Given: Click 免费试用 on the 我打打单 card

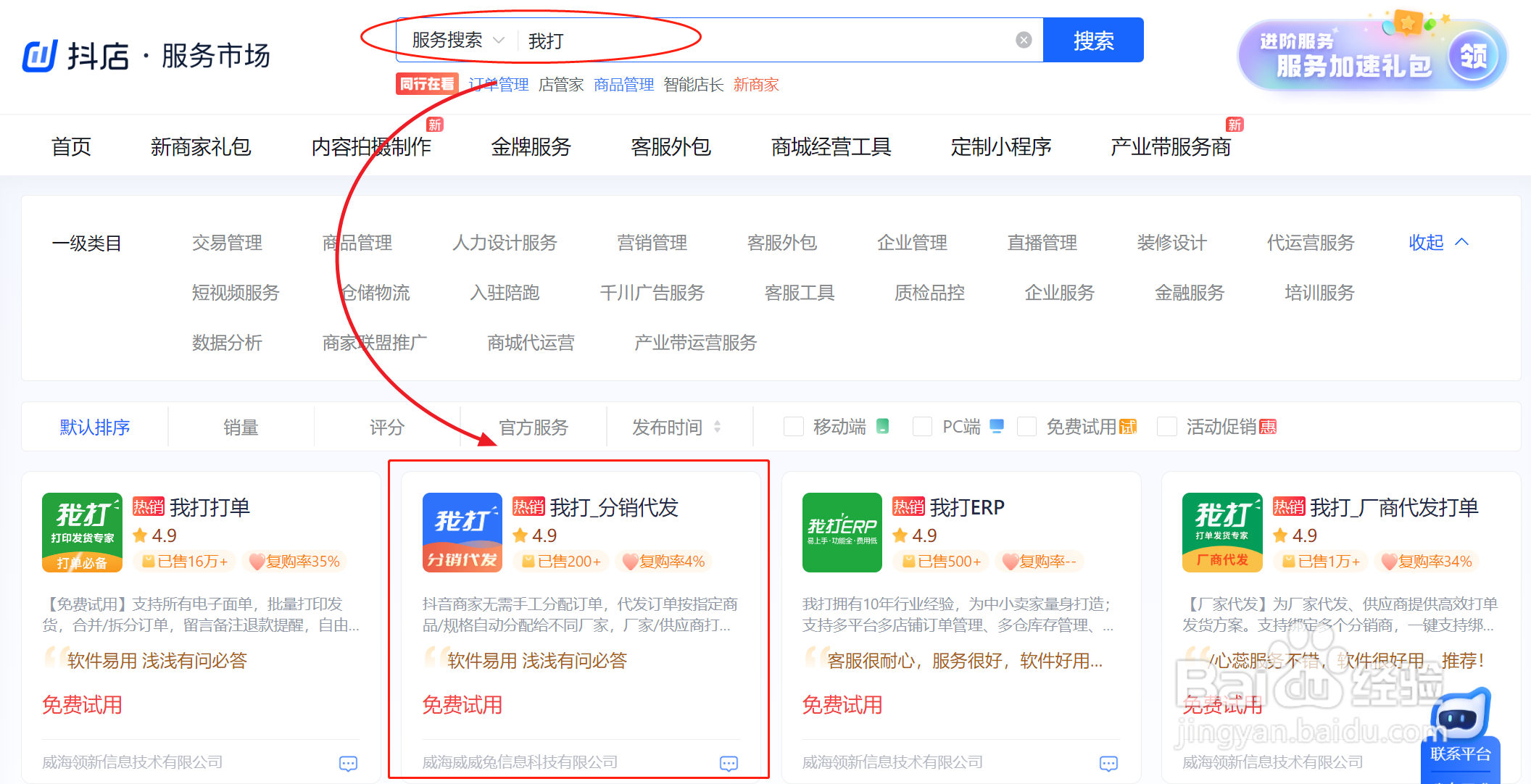Looking at the screenshot, I should 82,704.
